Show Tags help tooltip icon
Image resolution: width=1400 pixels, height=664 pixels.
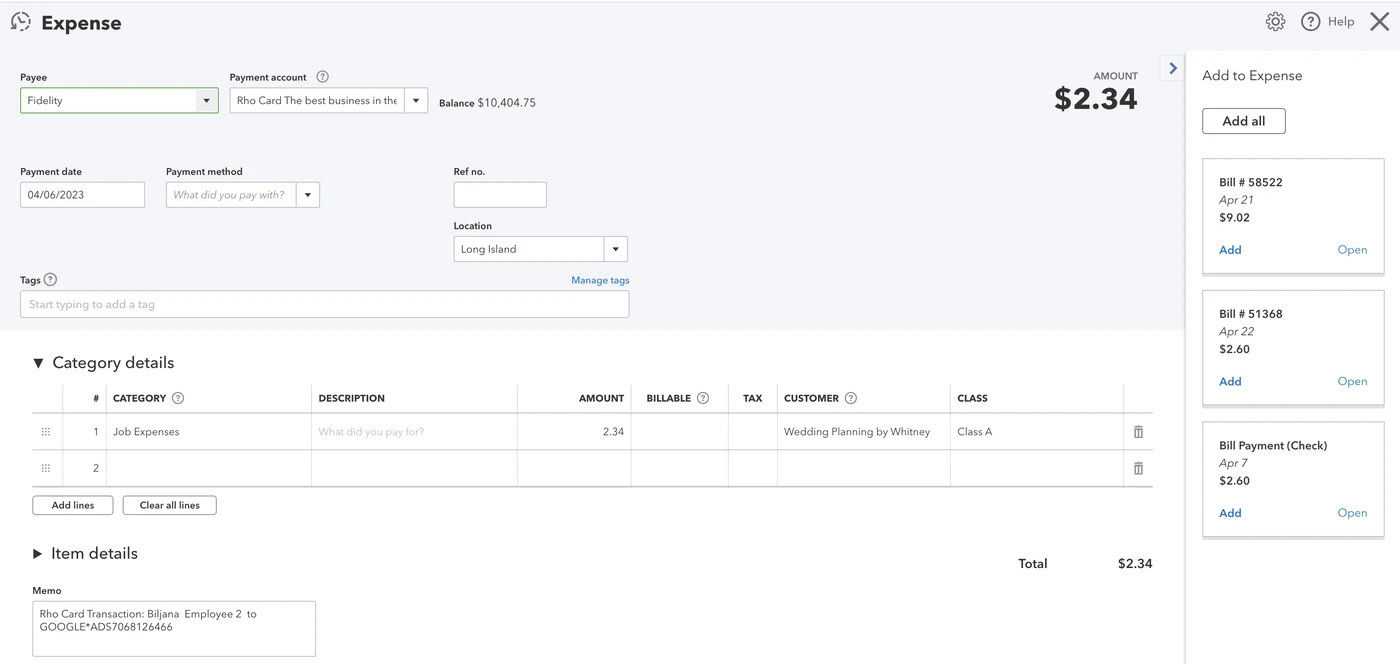pyautogui.click(x=50, y=280)
